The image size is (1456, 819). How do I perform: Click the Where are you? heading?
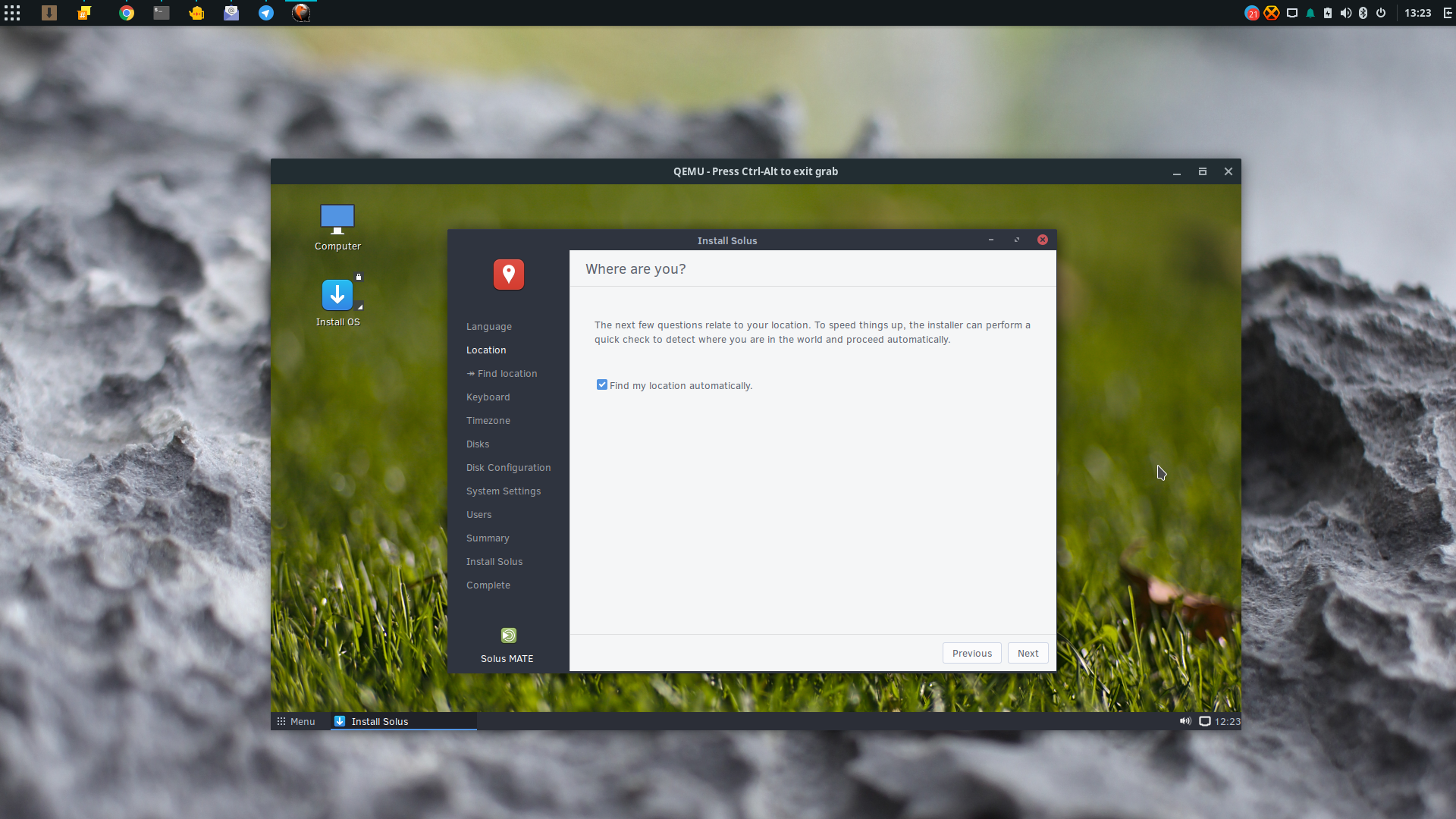[635, 269]
